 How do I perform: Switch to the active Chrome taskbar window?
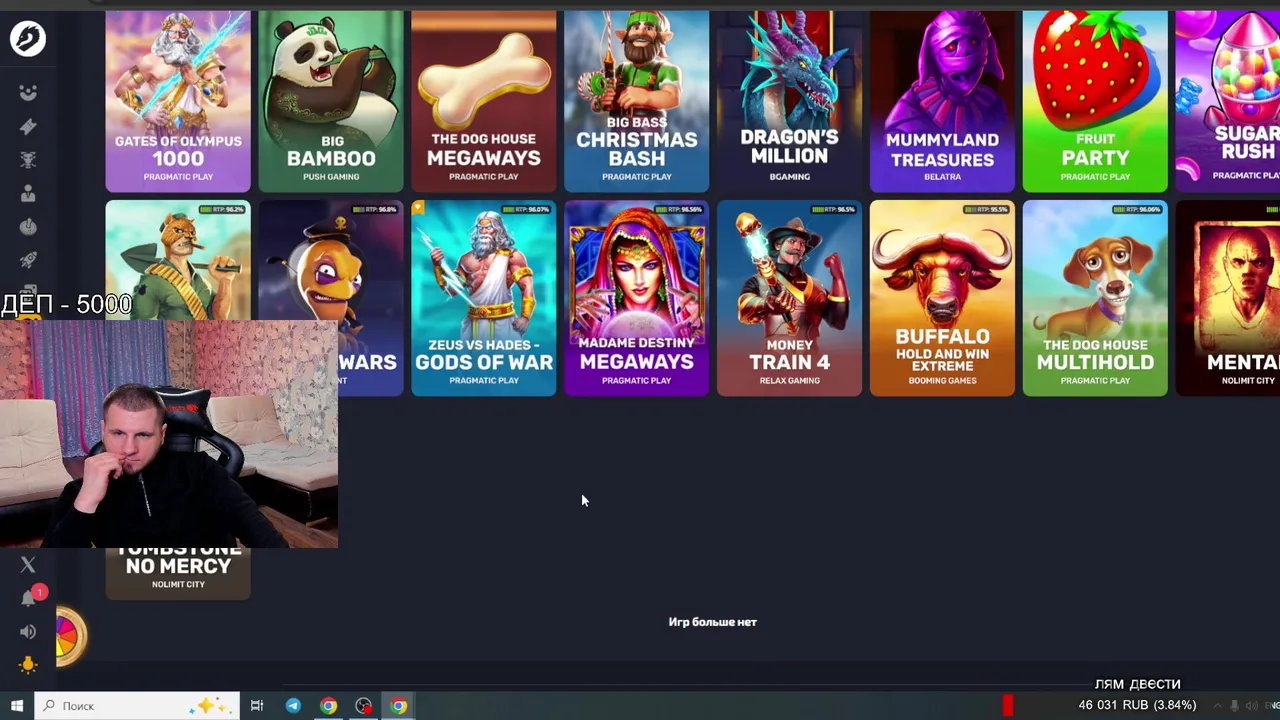pos(399,706)
